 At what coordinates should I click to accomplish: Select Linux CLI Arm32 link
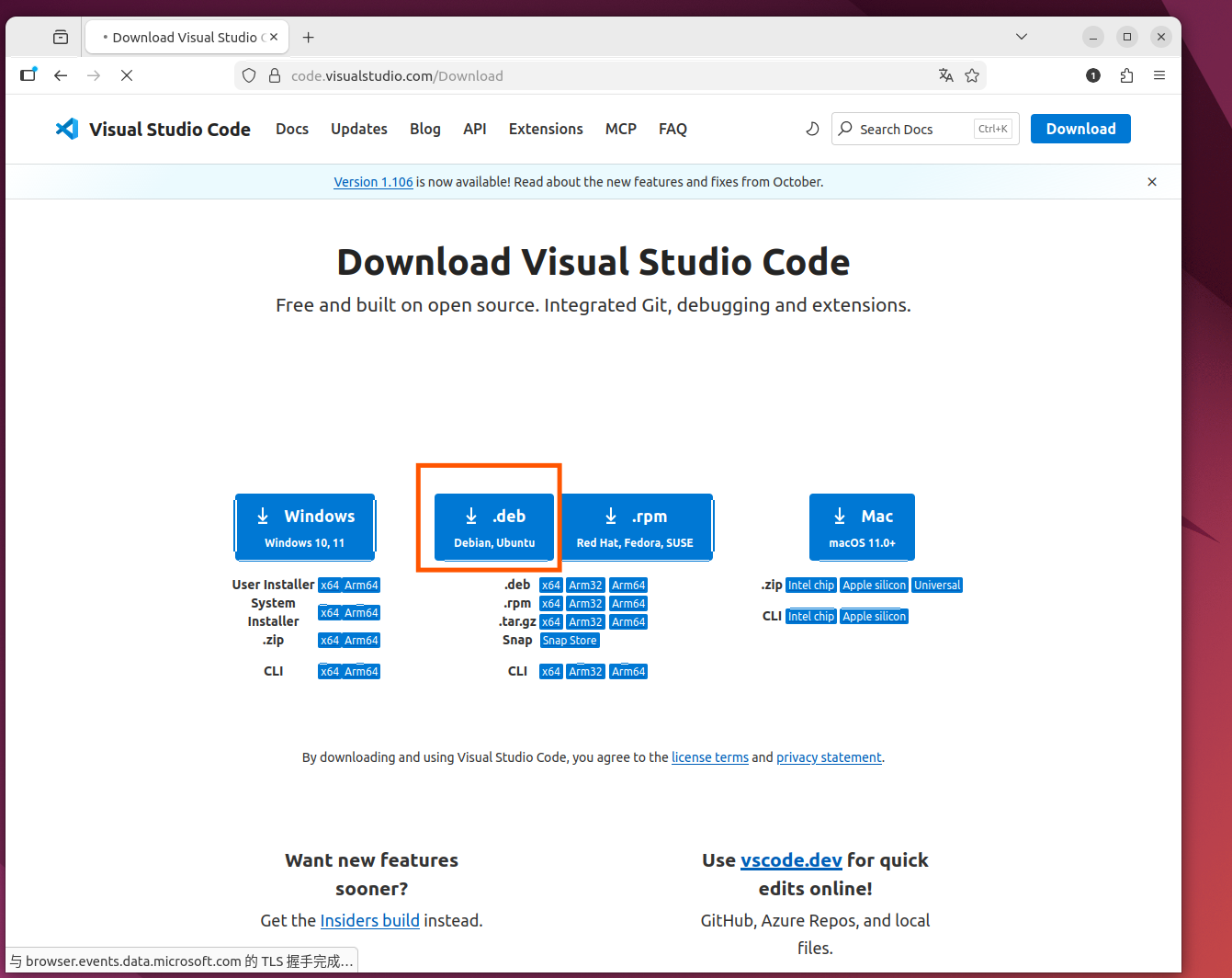[x=585, y=672]
